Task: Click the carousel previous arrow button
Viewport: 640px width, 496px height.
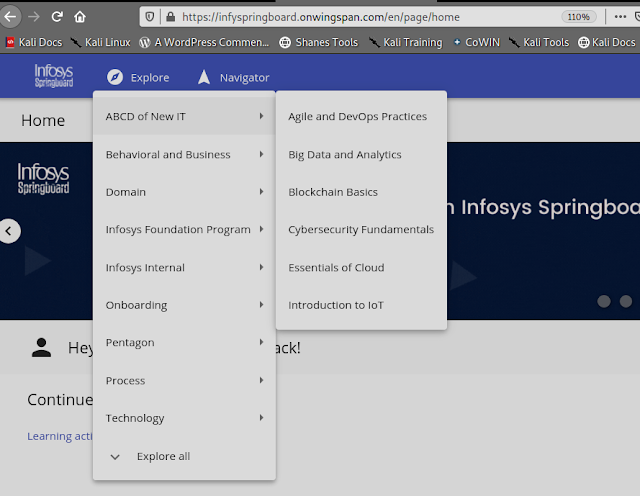Action: (x=9, y=231)
